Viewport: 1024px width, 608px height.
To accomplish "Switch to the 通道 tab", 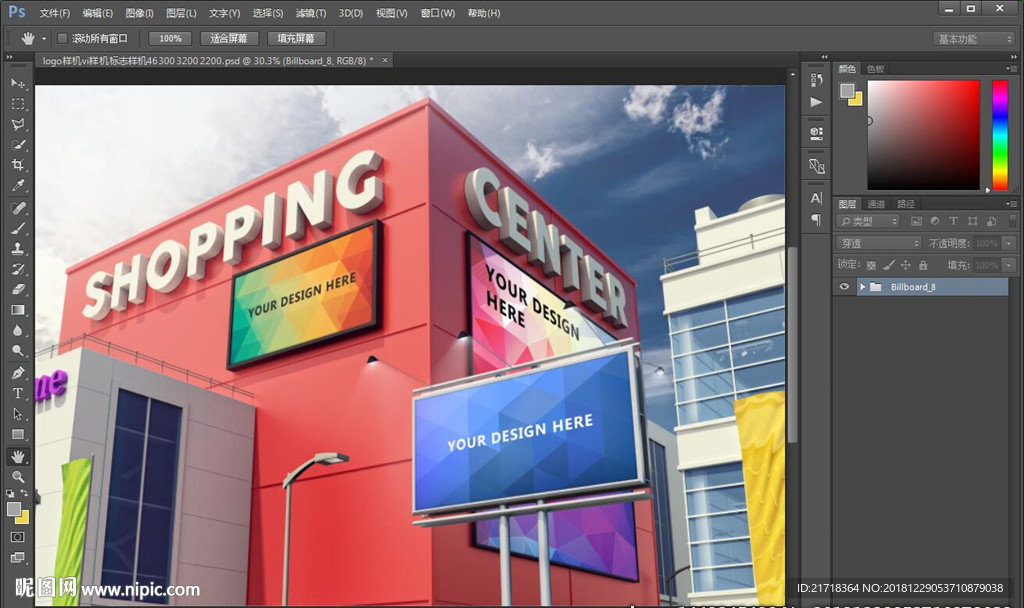I will [x=875, y=204].
